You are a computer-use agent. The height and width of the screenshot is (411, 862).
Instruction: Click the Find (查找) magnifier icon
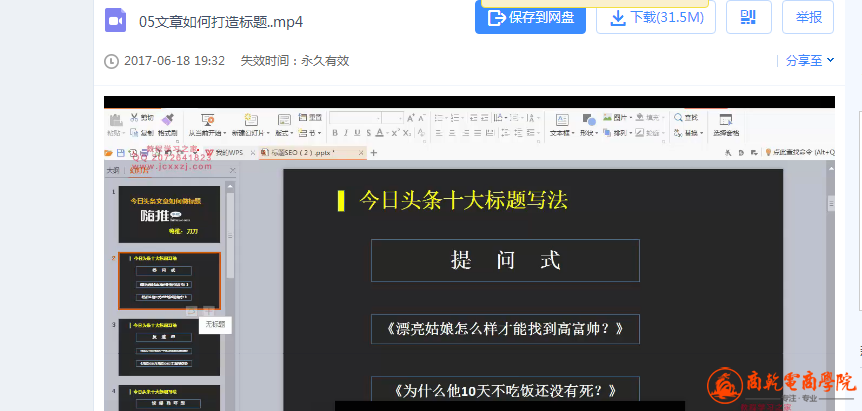pyautogui.click(x=678, y=117)
